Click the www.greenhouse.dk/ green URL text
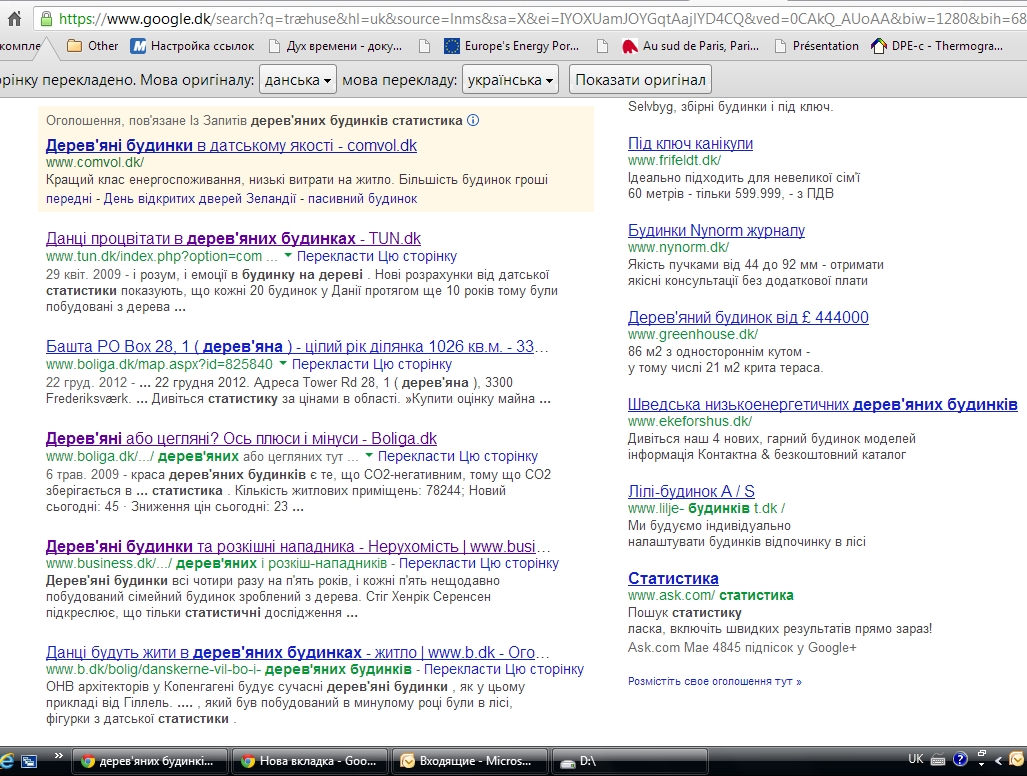The image size is (1027, 776). point(693,335)
